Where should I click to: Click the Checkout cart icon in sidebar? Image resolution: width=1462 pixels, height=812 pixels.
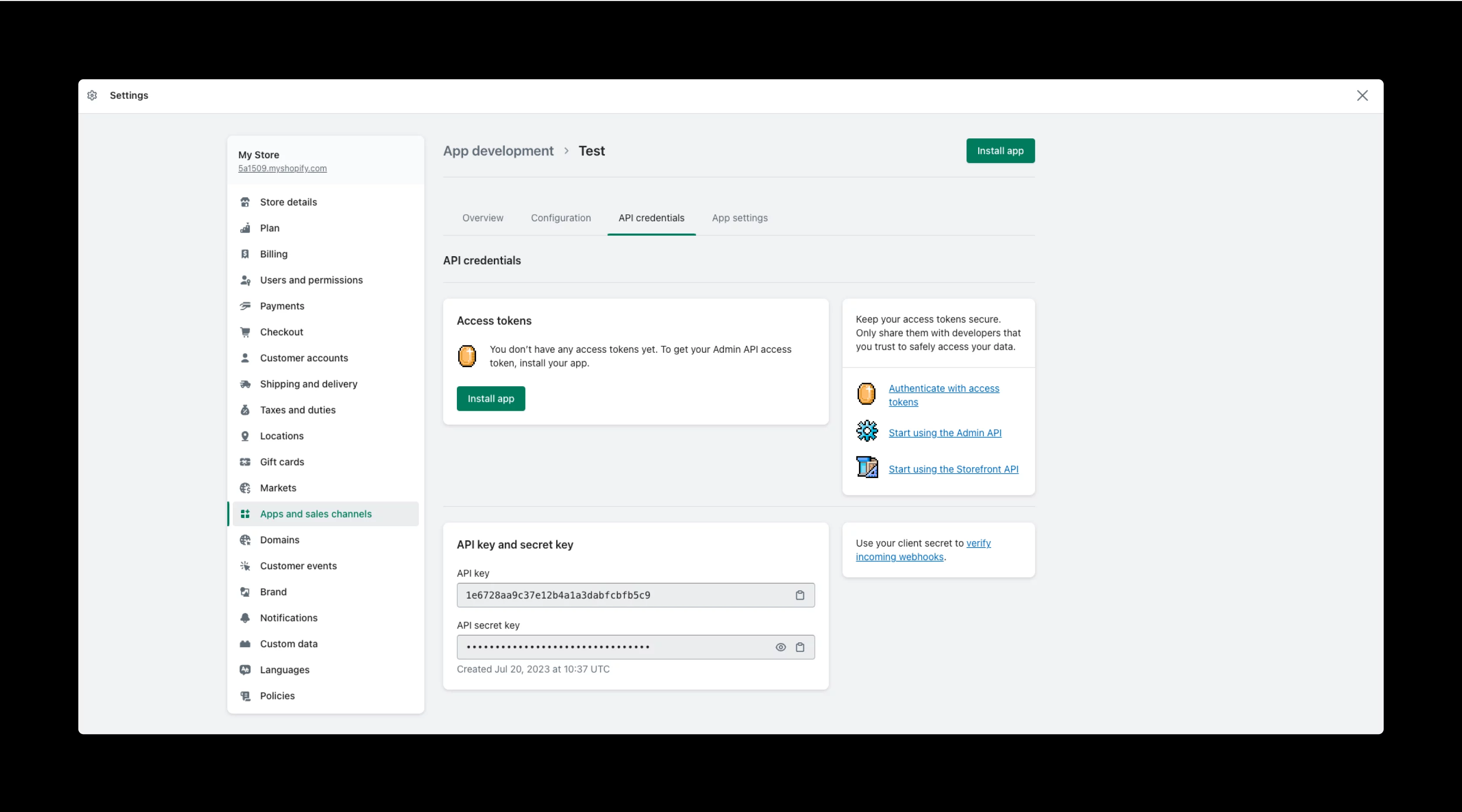pos(245,332)
